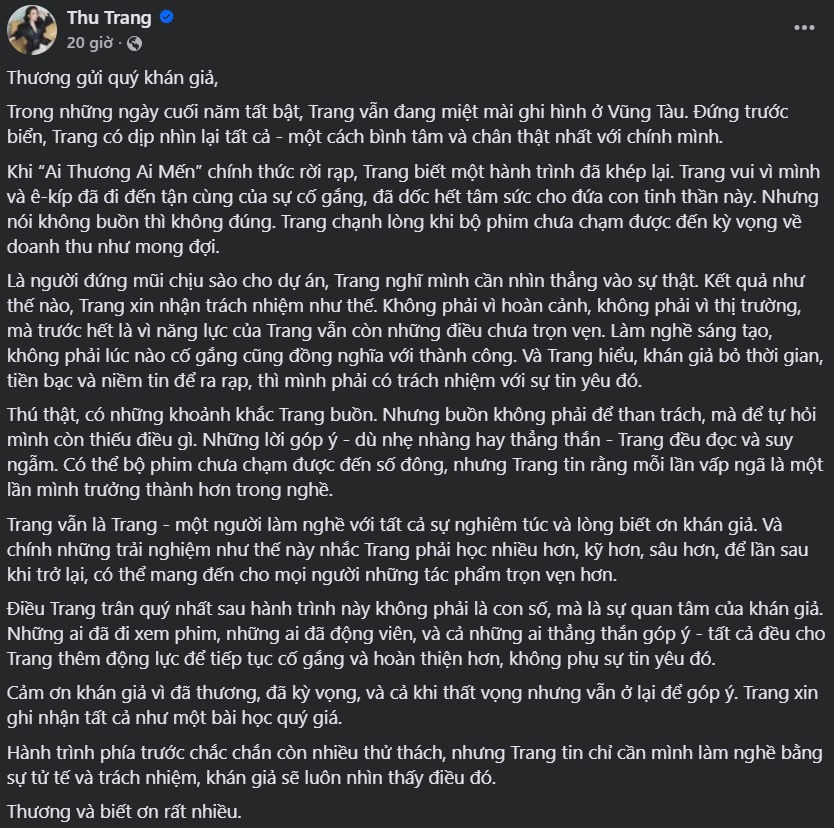Click the paragraph starting "Trong những ngày cuối năm"
This screenshot has height=828, width=834.
click(400, 122)
